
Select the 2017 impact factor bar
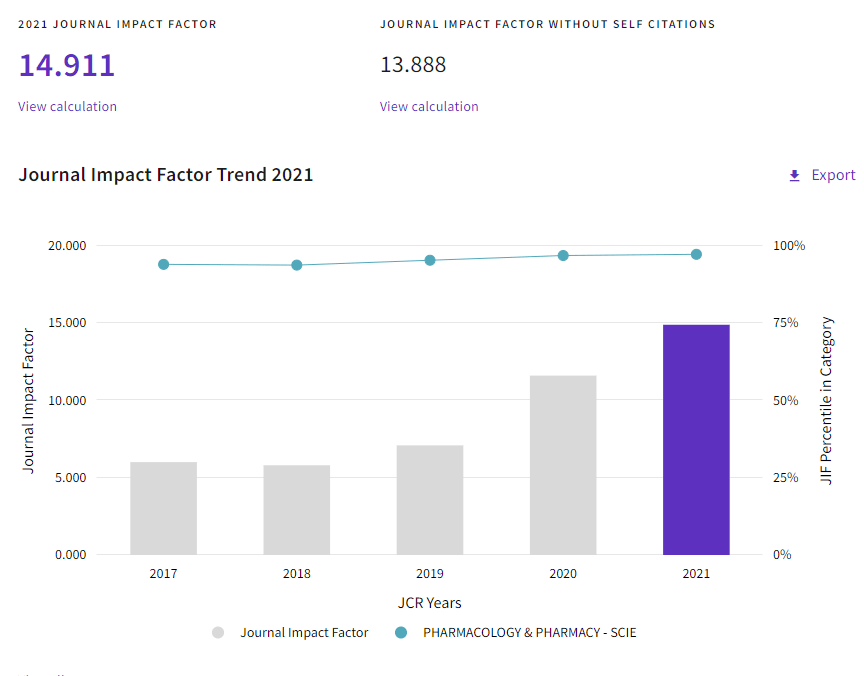[163, 508]
